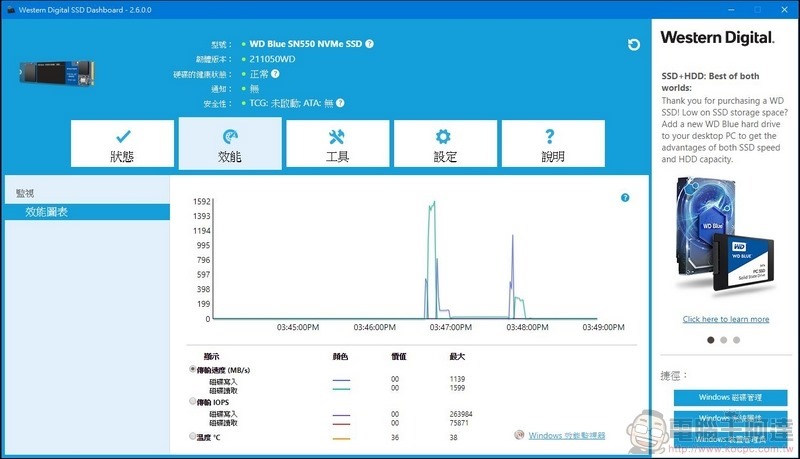Click the Windows 裝置管理員 shortcut button
Image resolution: width=800 pixels, height=459 pixels.
730,439
